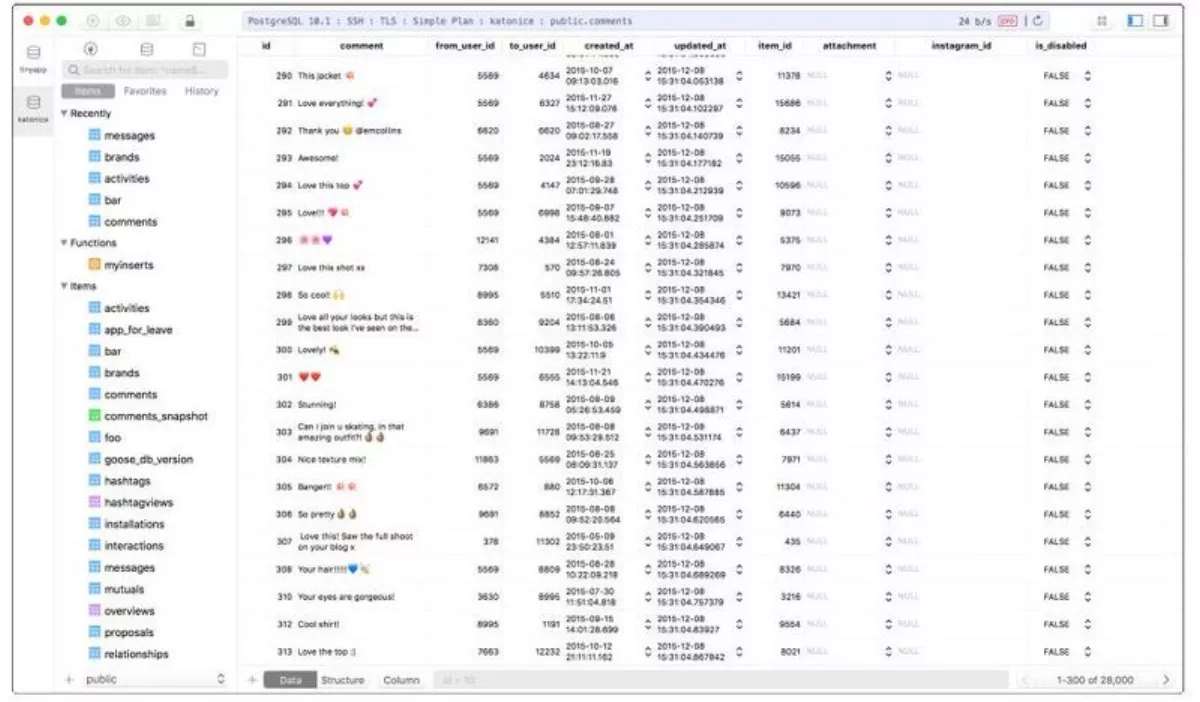Click the from_user_id column header
This screenshot has height=702, width=1200.
[465, 46]
